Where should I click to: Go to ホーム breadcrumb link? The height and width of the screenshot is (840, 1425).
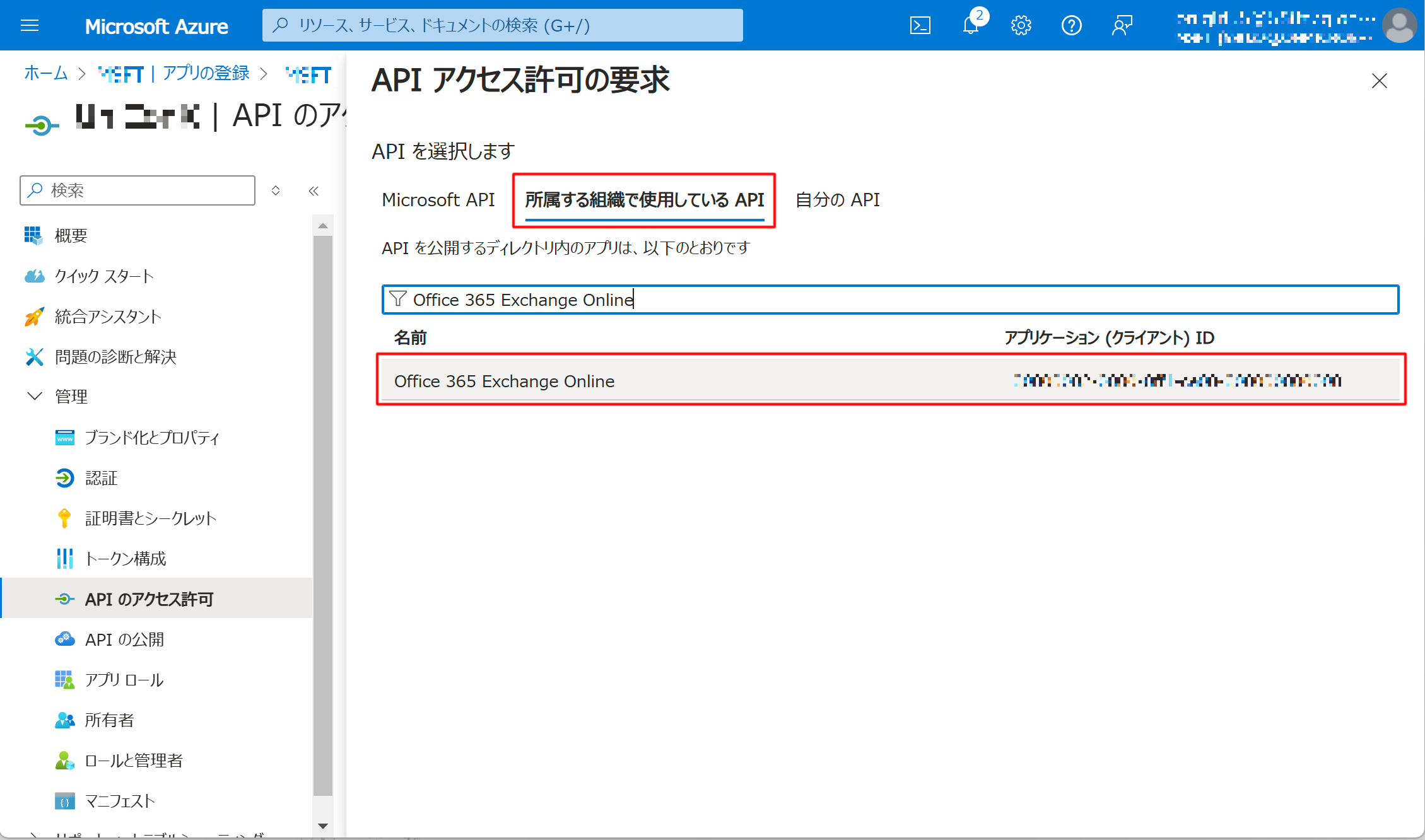[x=46, y=73]
